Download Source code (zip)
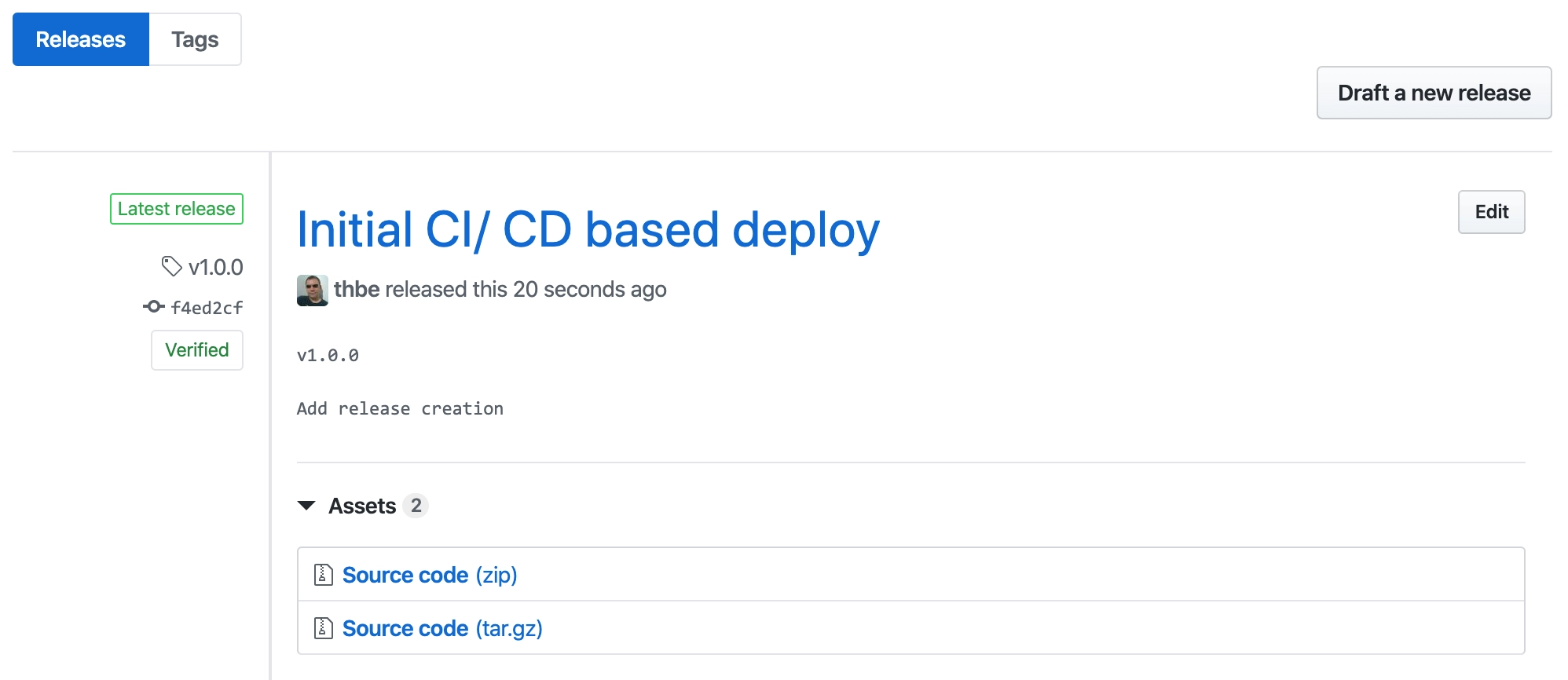Viewport: 1568px width, 680px height. pyautogui.click(x=430, y=575)
